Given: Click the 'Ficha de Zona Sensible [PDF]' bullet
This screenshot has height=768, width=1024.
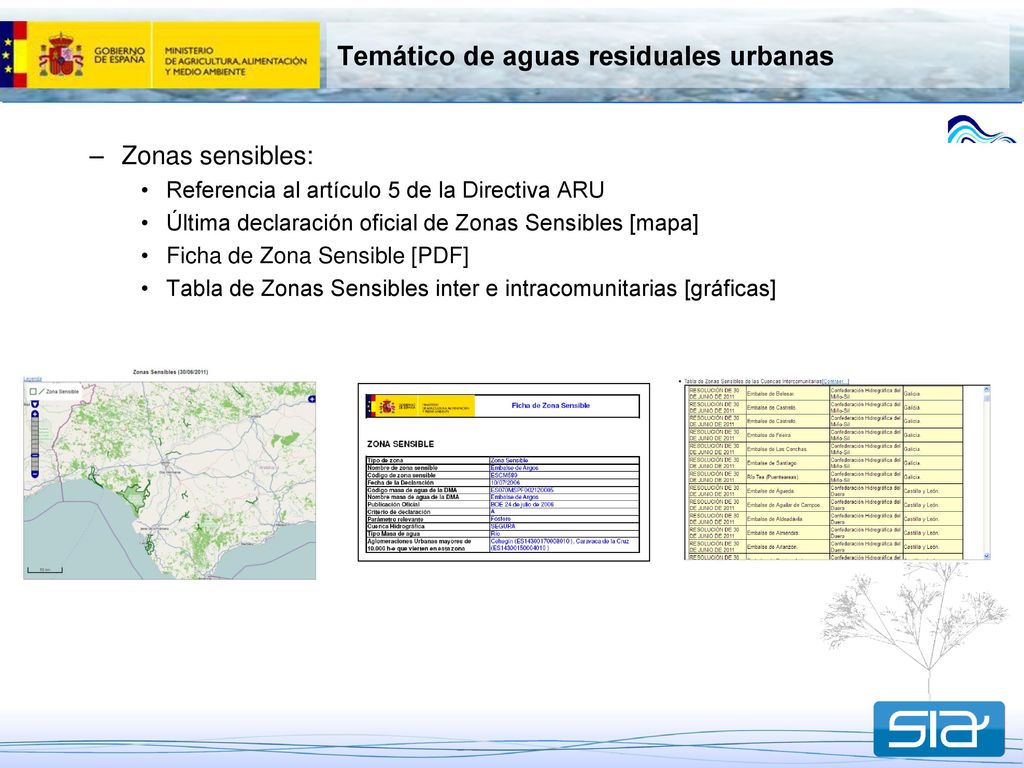Looking at the screenshot, I should point(317,255).
